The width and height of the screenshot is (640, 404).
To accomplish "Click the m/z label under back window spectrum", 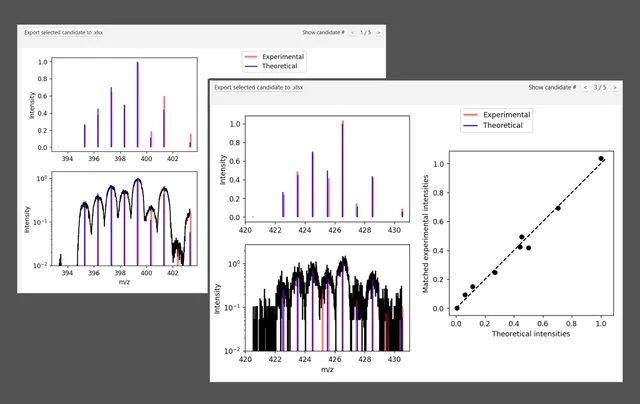I will pyautogui.click(x=124, y=282).
